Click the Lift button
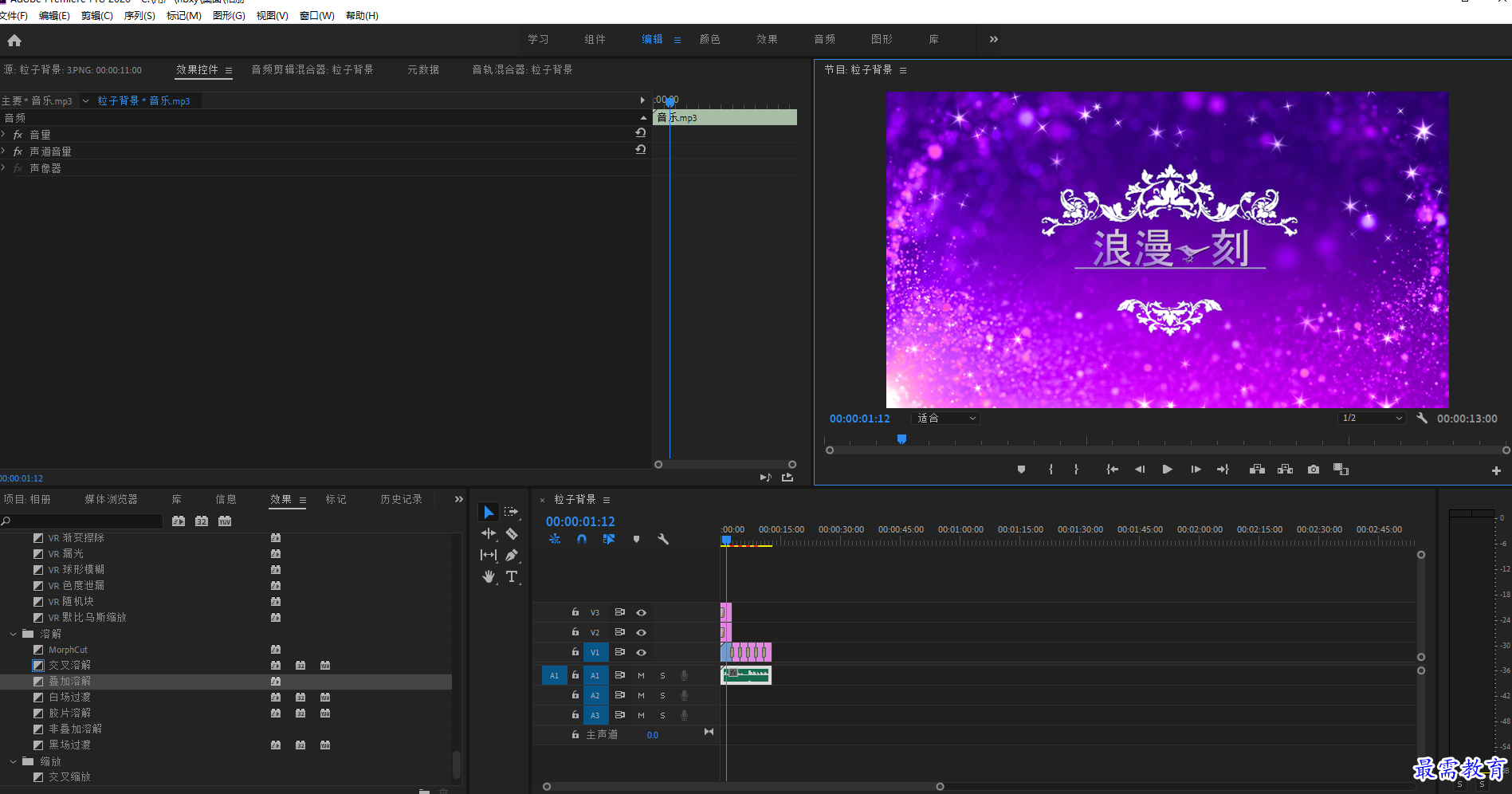 (x=1257, y=470)
